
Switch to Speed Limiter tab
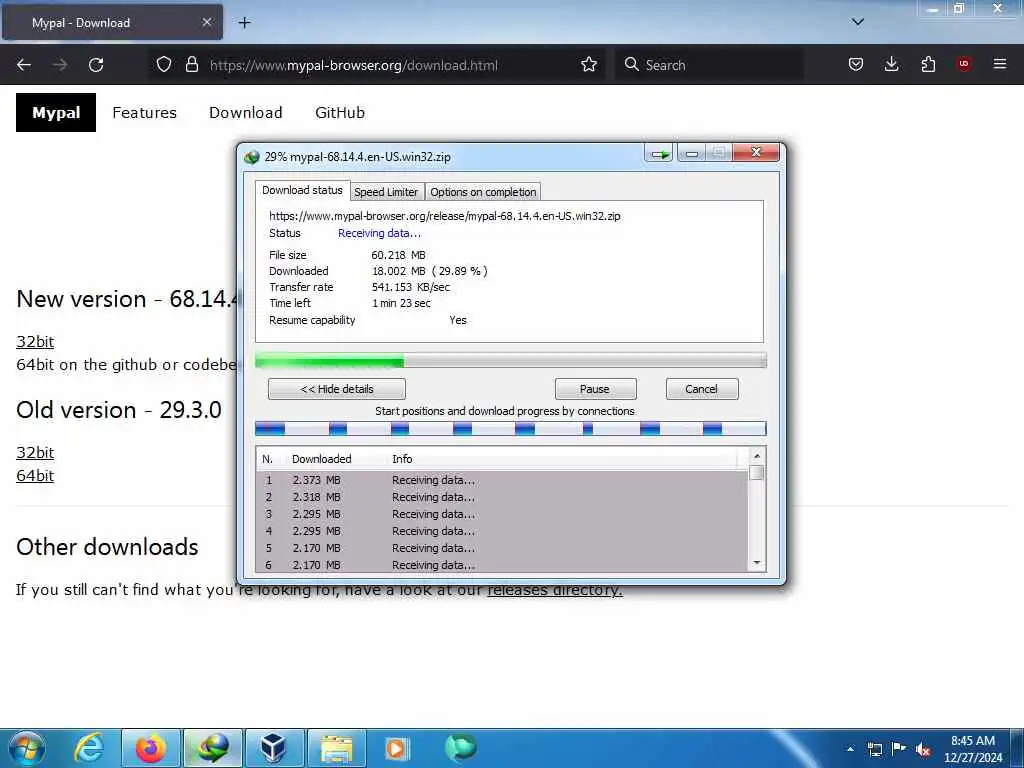click(386, 192)
